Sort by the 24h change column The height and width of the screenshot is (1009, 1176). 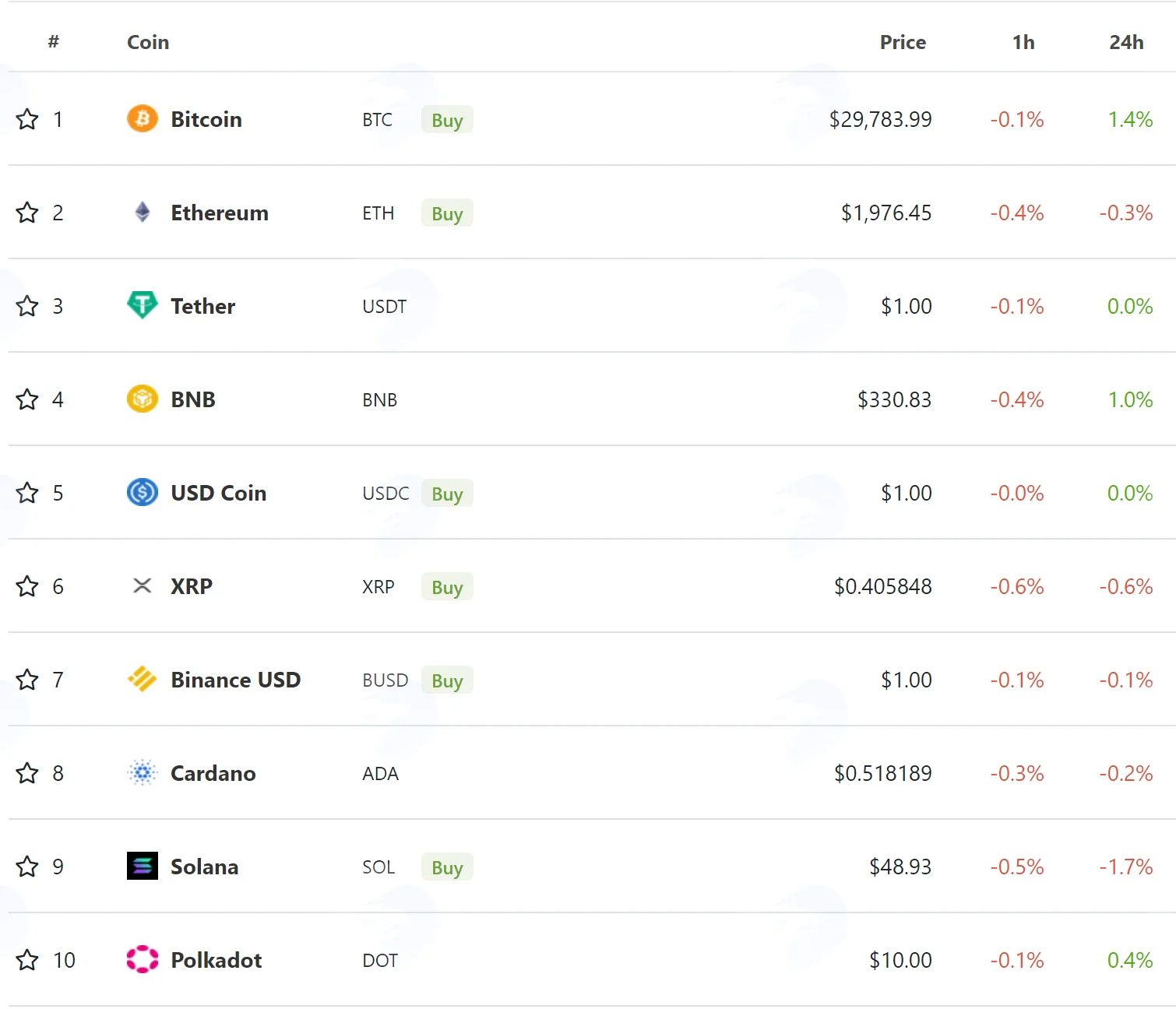(x=1126, y=42)
